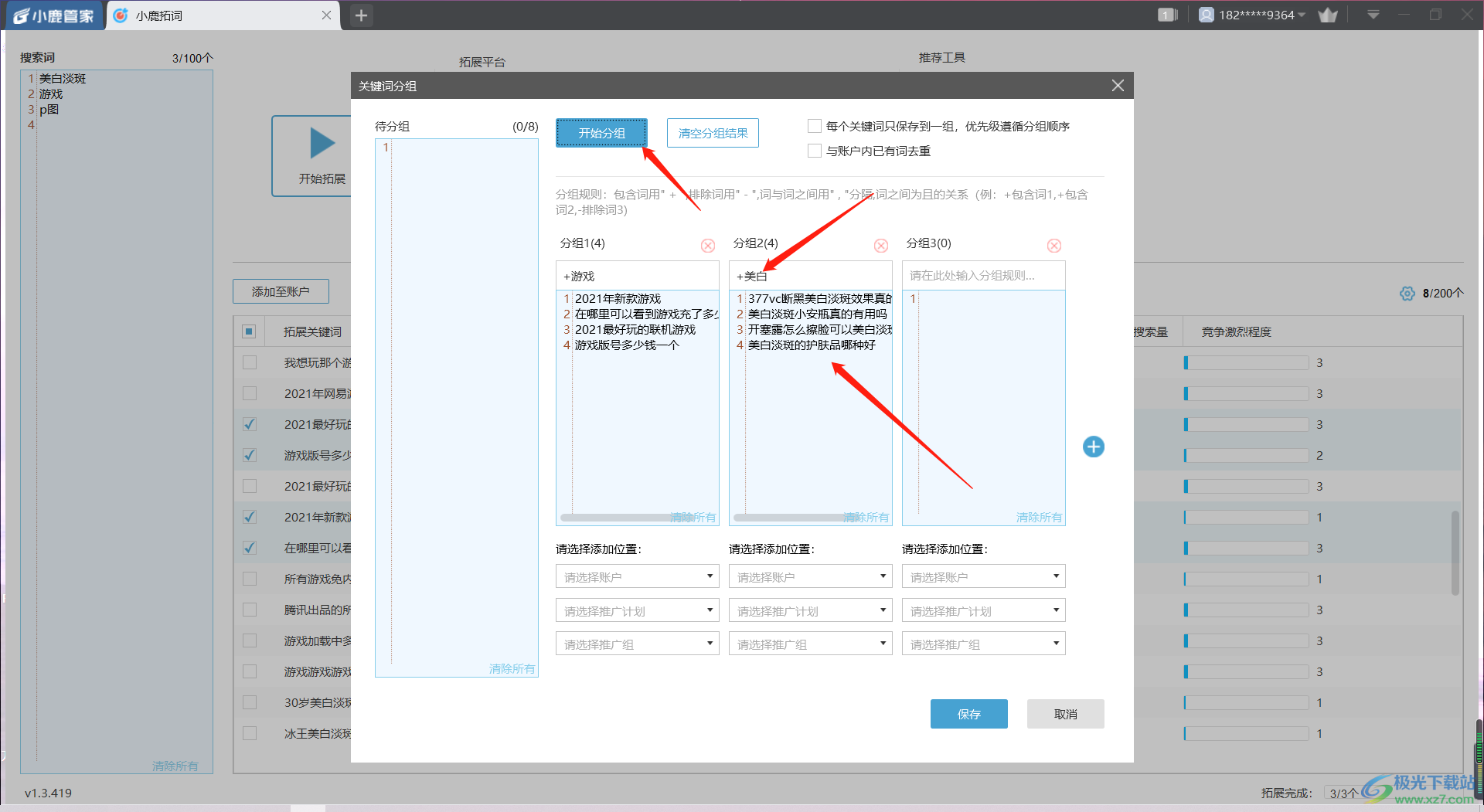Select 游戏版号多少钱一个 in 分组1

627,345
